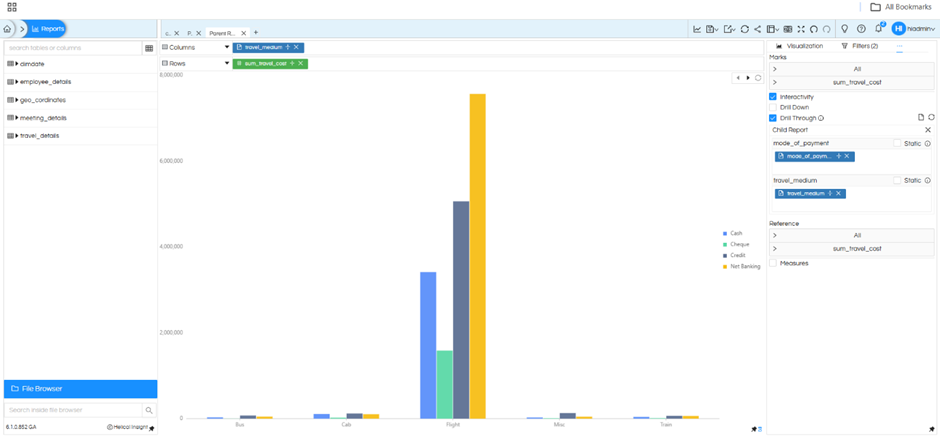Click the refresh report icon in the toolbar
Image resolution: width=940 pixels, height=446 pixels.
745,29
